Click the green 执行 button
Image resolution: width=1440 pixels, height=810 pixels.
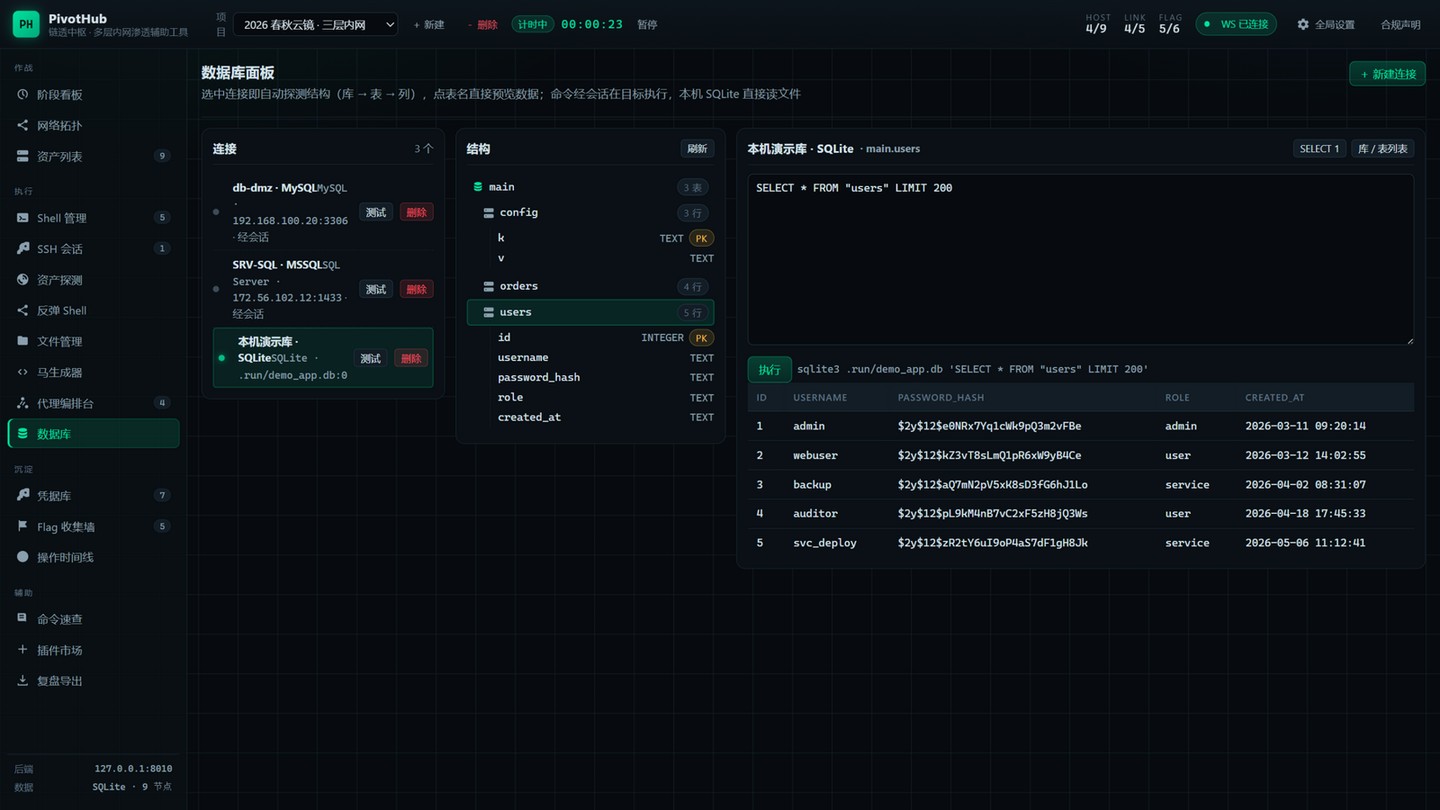pyautogui.click(x=769, y=369)
